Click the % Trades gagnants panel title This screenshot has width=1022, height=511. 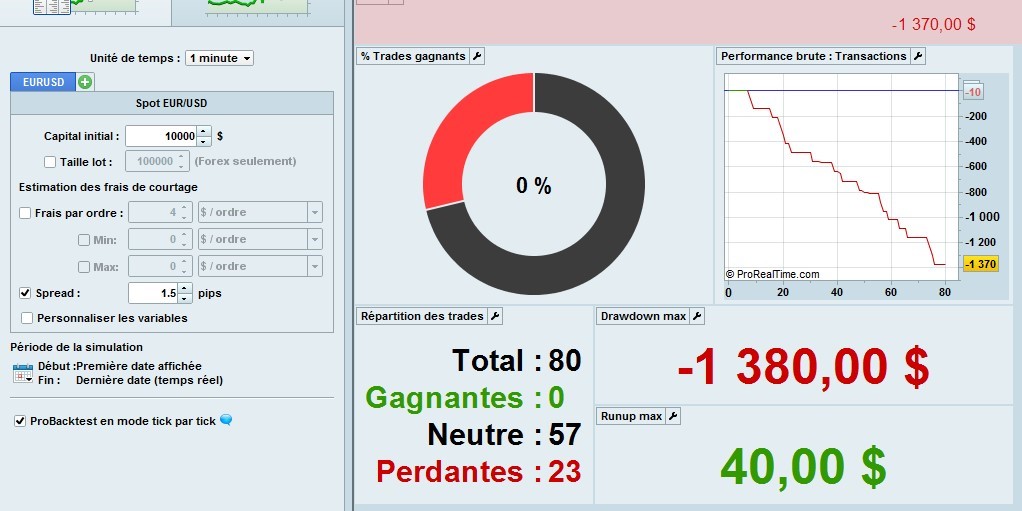(413, 56)
